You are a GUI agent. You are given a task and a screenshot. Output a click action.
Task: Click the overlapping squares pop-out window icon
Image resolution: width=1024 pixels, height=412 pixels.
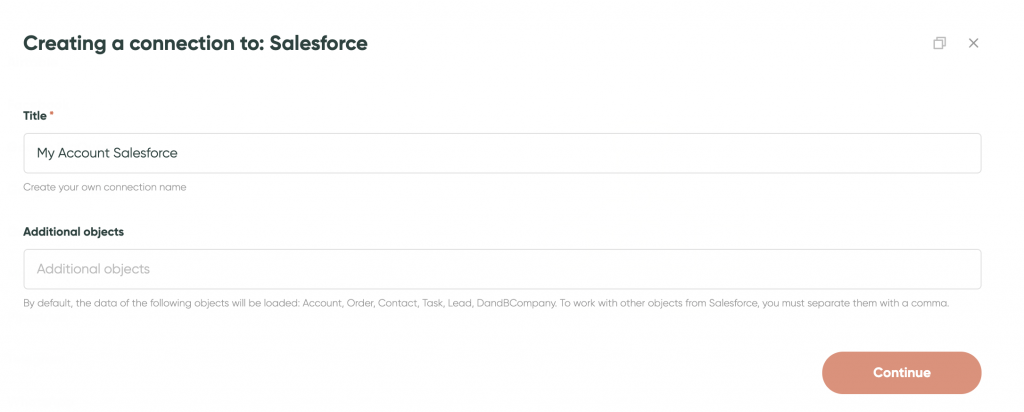click(x=939, y=43)
